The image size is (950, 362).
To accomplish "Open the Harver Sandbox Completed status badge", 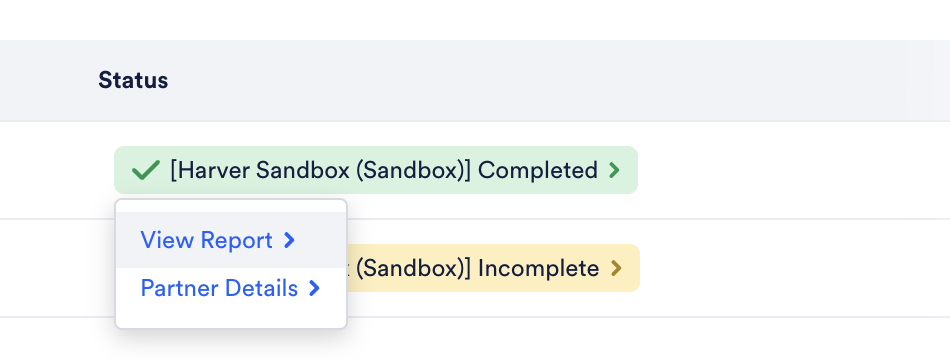I will click(x=376, y=170).
